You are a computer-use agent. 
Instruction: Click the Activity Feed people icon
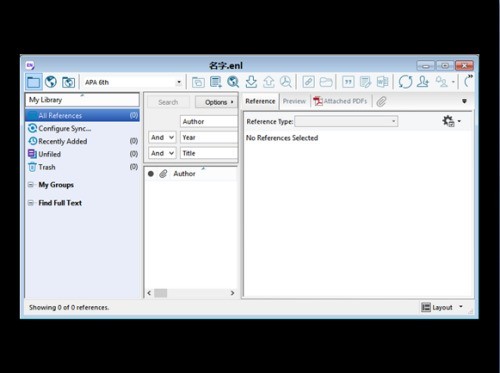coord(442,82)
